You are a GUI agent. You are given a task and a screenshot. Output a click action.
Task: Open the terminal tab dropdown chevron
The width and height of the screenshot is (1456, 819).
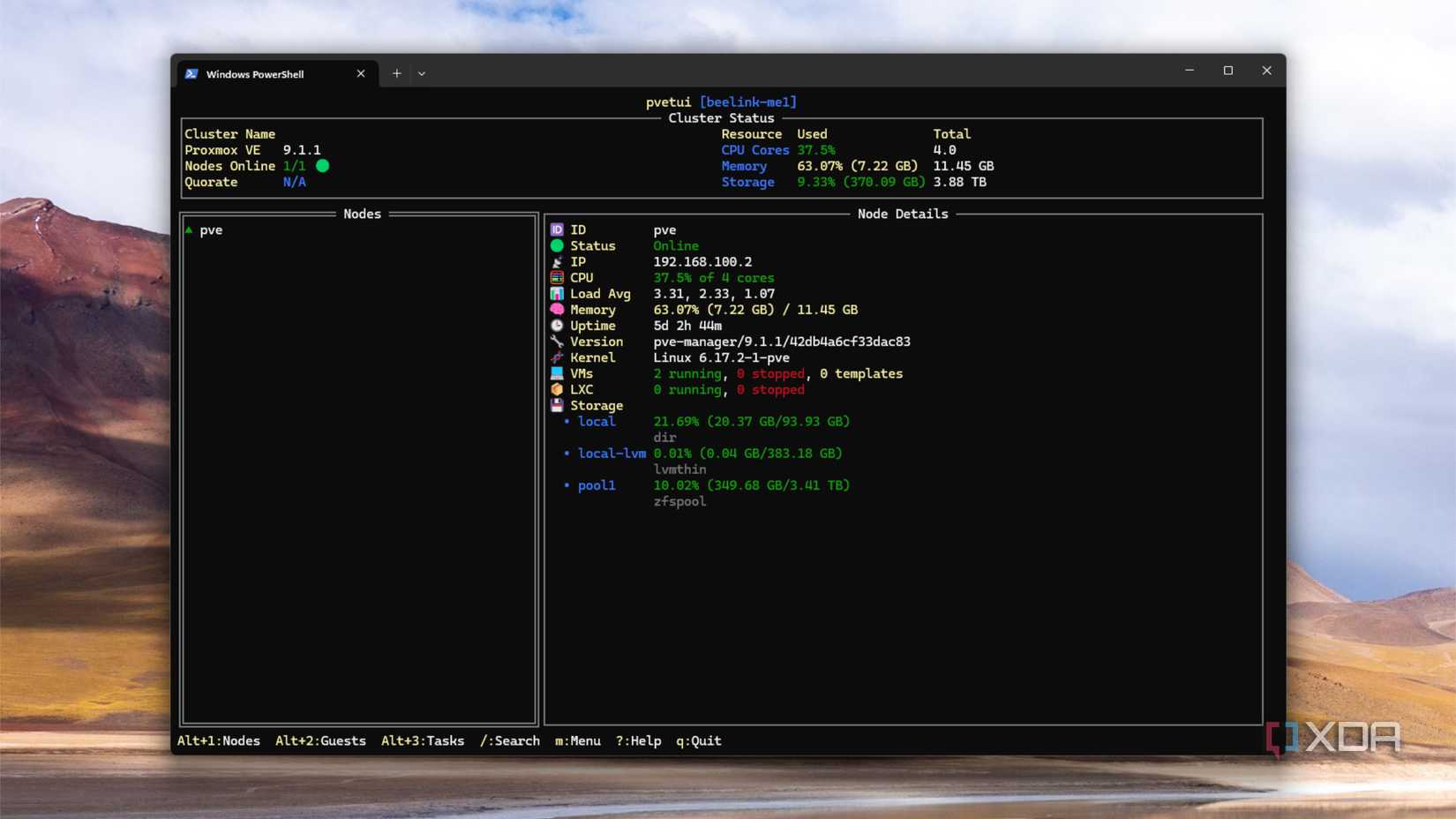[422, 73]
